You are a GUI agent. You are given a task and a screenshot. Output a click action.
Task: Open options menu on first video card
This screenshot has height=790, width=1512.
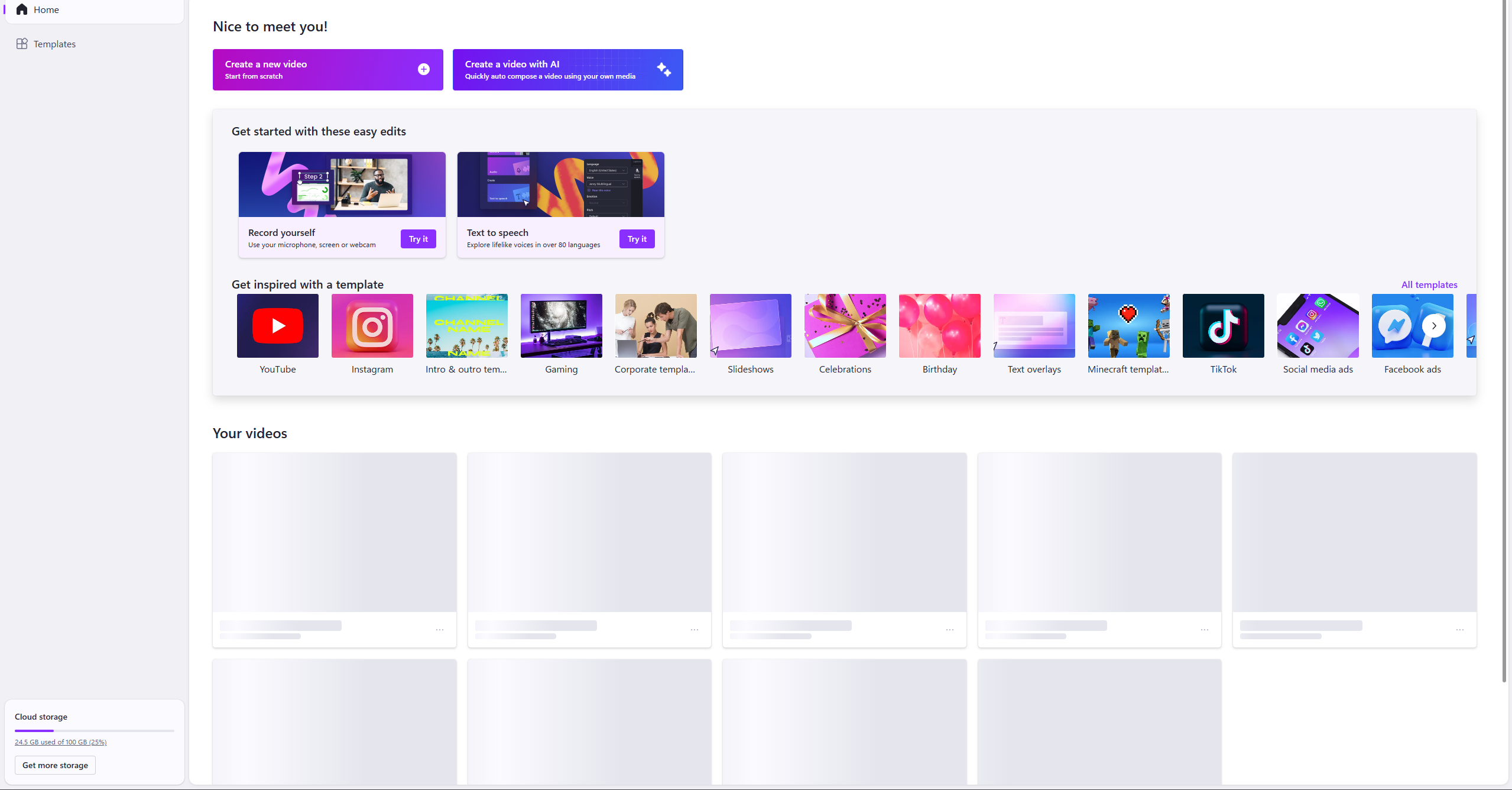(440, 630)
